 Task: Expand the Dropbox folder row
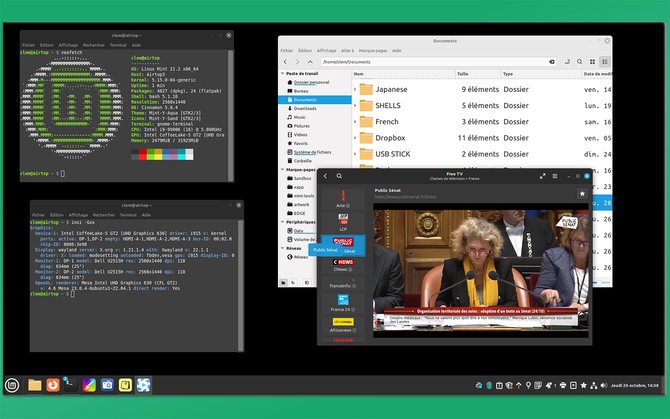(355, 138)
